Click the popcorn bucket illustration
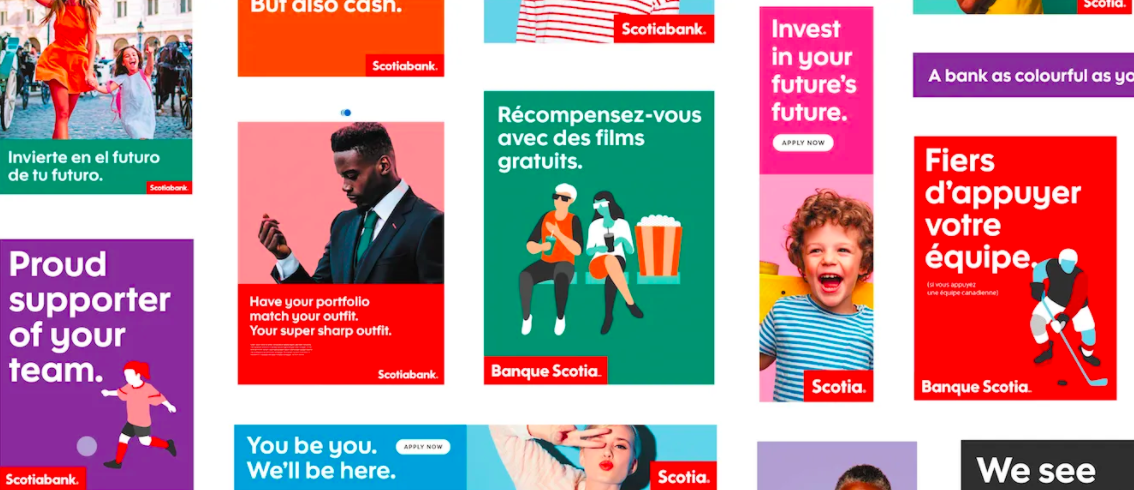 pos(658,246)
